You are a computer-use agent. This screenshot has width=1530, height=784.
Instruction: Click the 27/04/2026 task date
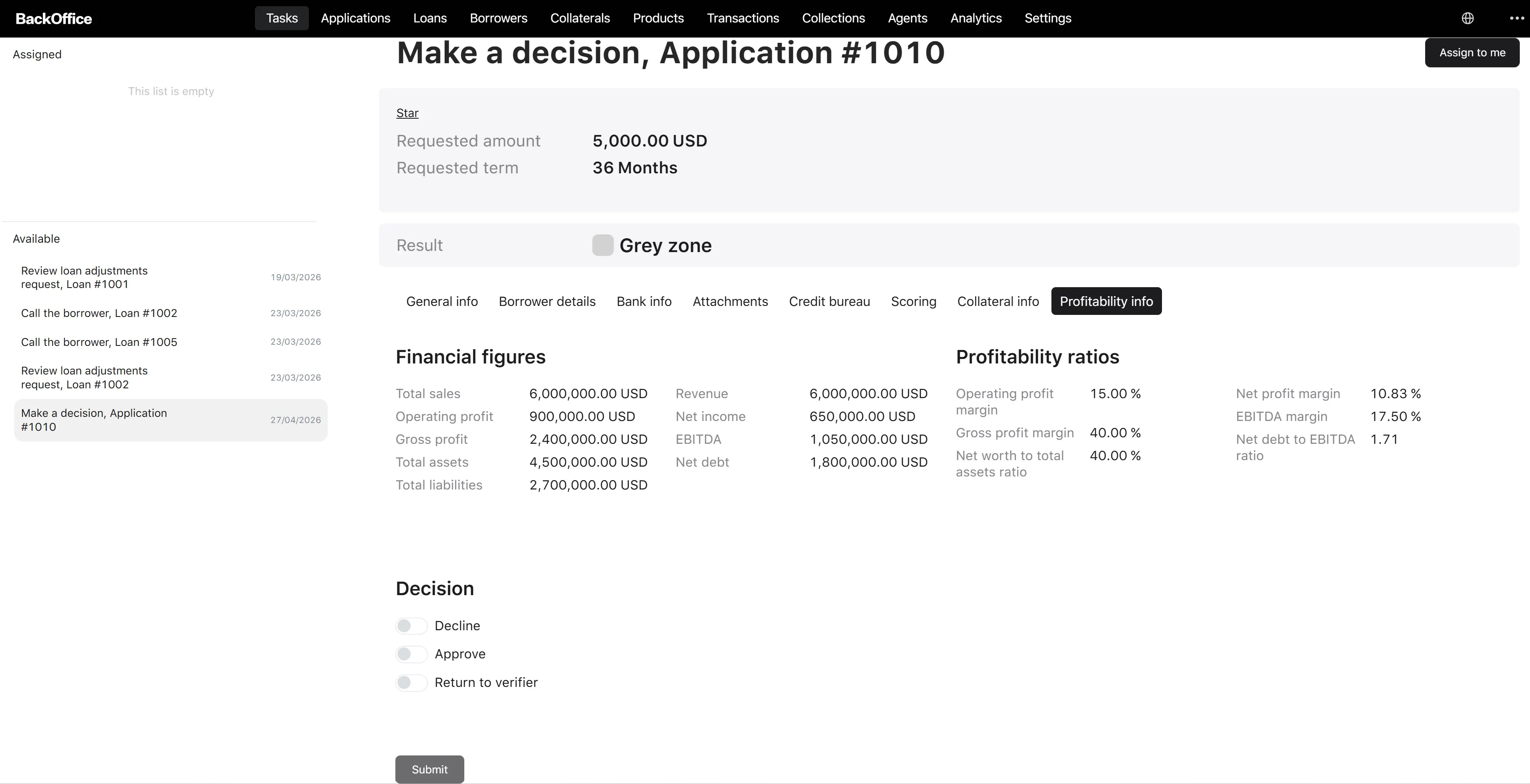point(295,420)
